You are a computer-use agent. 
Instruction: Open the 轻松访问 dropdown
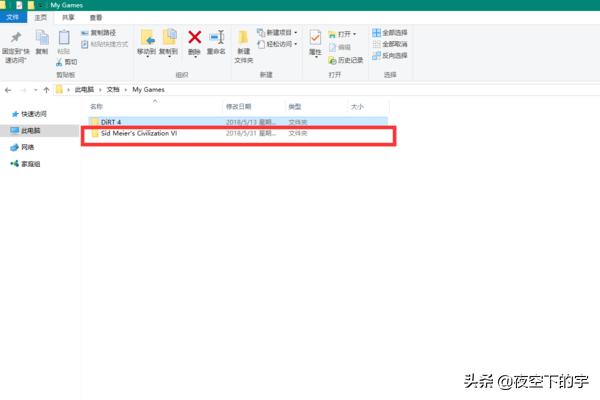[x=277, y=44]
